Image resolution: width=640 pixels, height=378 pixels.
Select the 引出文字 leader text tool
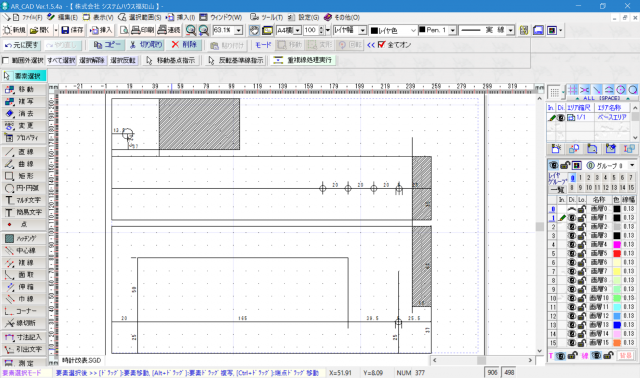click(x=24, y=349)
